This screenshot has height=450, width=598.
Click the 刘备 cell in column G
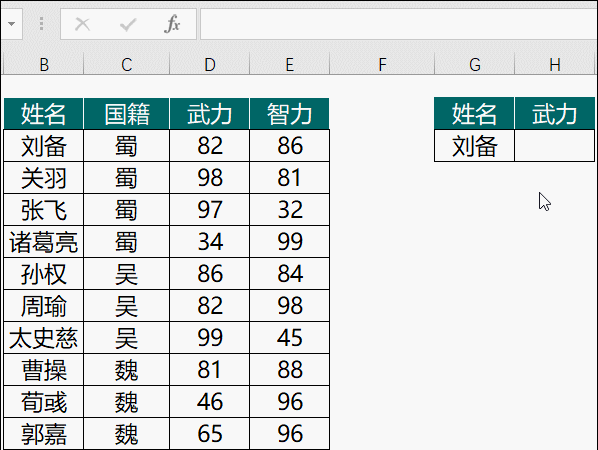474,146
